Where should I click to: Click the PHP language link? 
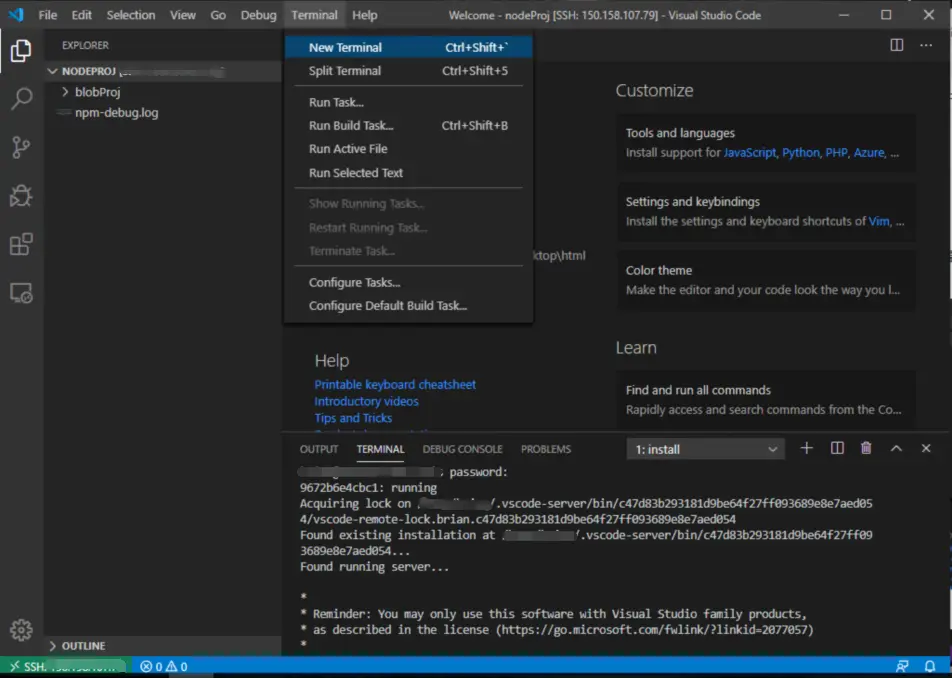(836, 153)
